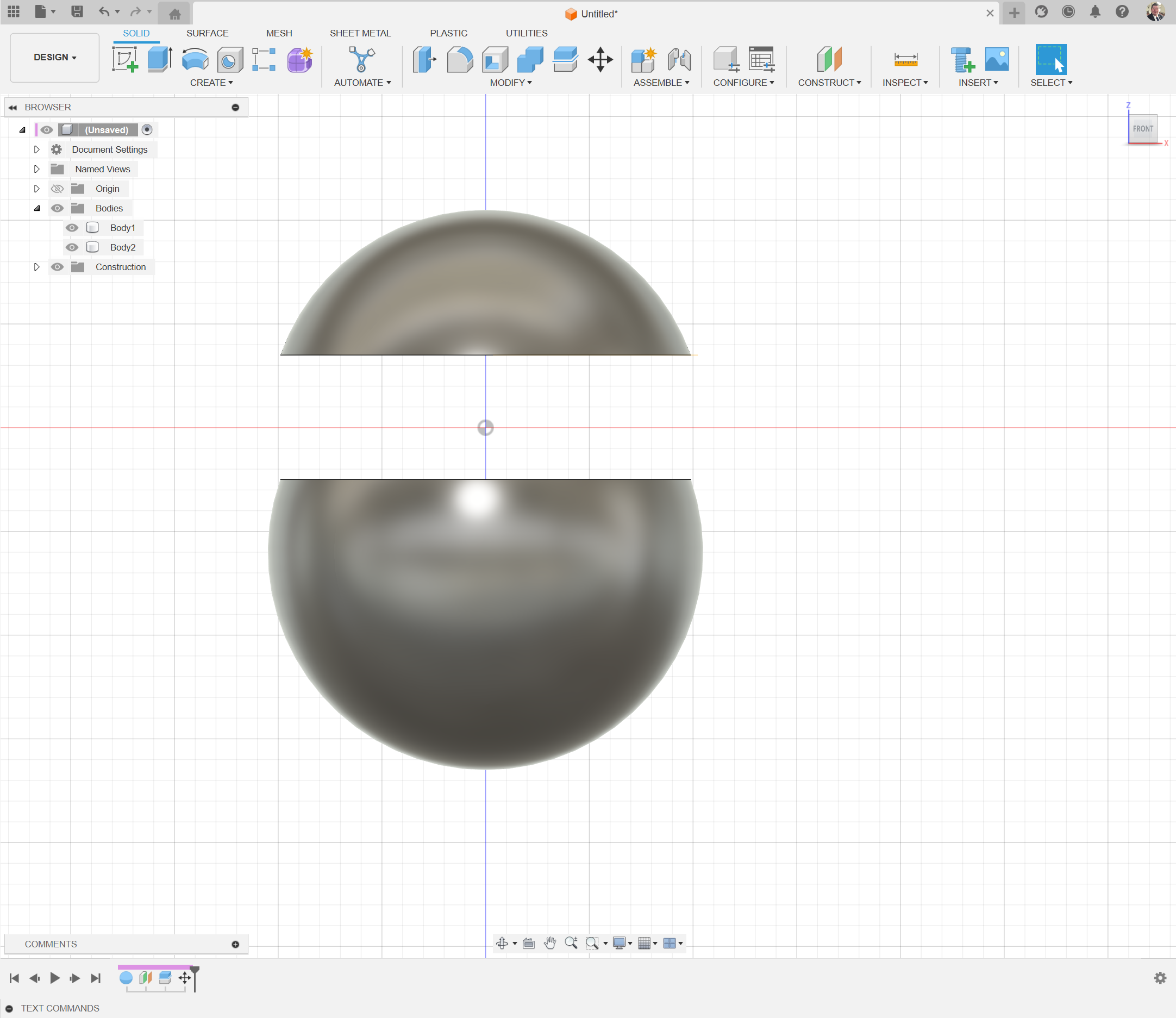Image resolution: width=1176 pixels, height=1018 pixels.
Task: Activate the Combine tool
Action: click(529, 59)
